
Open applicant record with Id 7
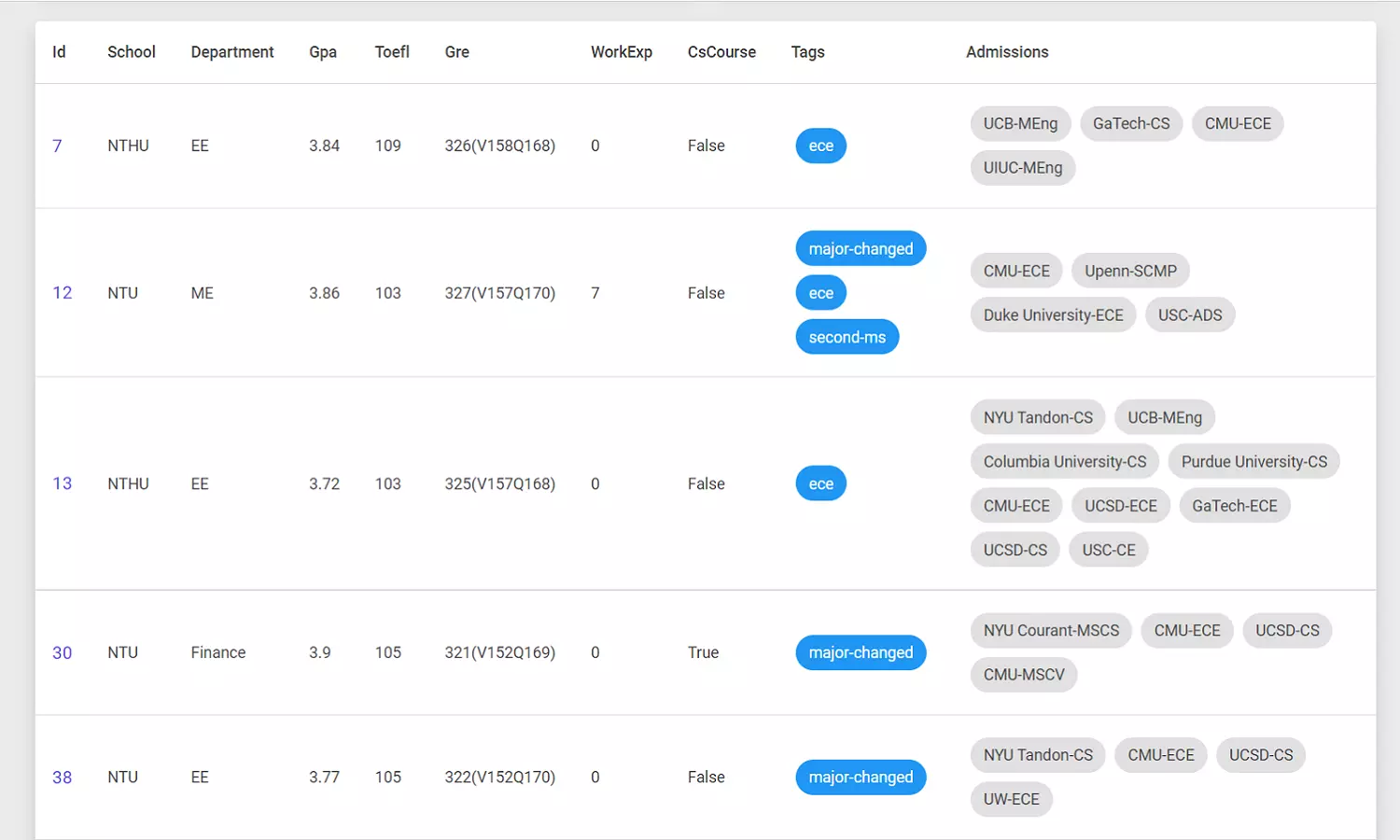click(57, 146)
